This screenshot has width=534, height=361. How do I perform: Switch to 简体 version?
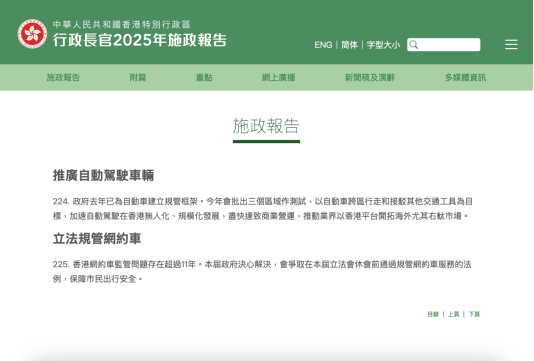pyautogui.click(x=349, y=45)
